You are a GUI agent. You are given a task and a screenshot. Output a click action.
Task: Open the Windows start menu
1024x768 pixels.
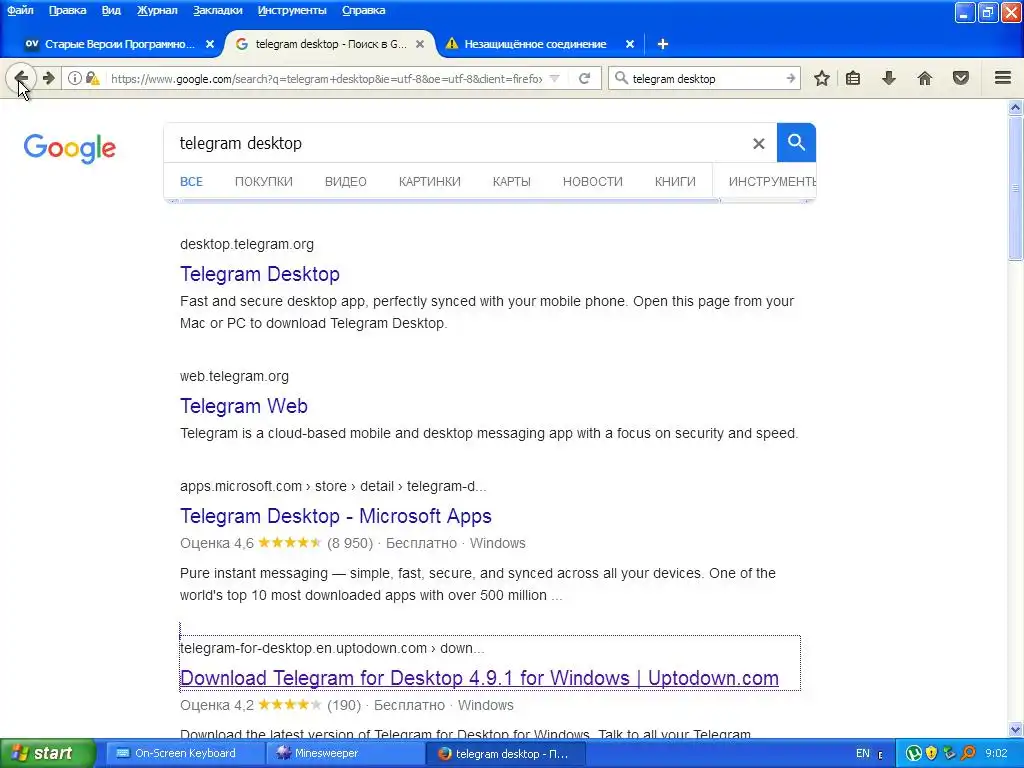pos(47,754)
